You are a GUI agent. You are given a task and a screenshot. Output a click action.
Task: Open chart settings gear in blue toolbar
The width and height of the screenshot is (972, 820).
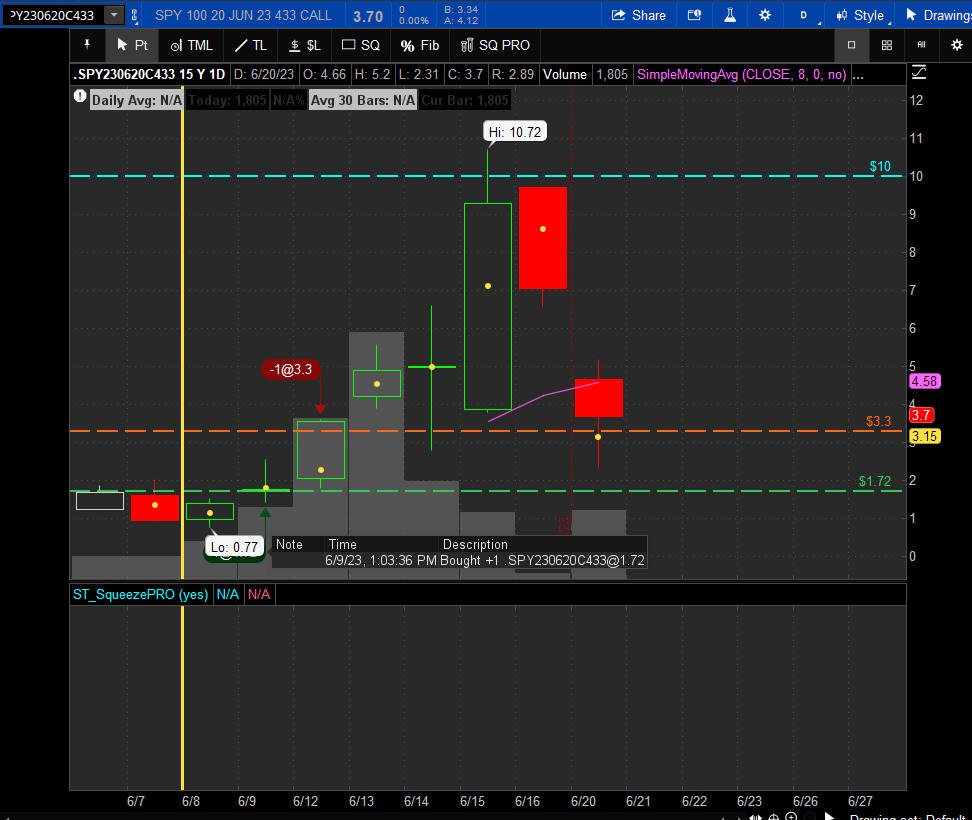765,15
